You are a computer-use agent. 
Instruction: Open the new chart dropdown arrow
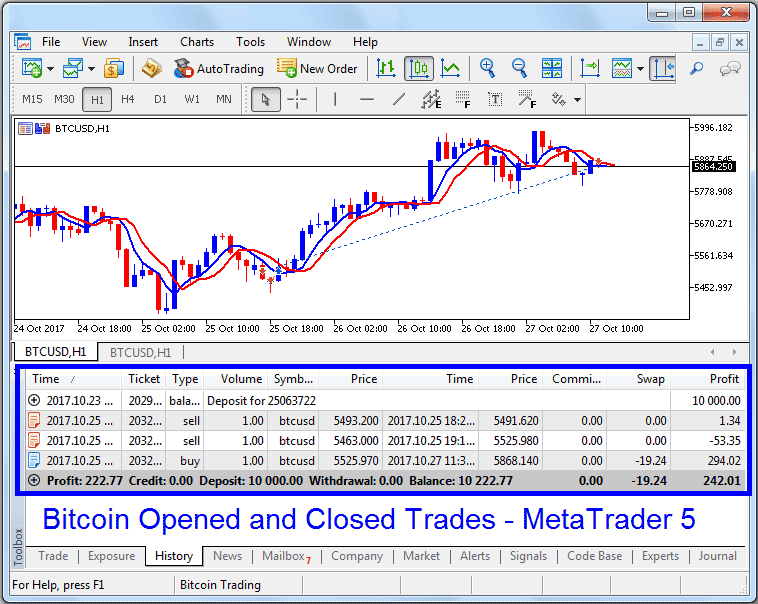click(x=49, y=69)
